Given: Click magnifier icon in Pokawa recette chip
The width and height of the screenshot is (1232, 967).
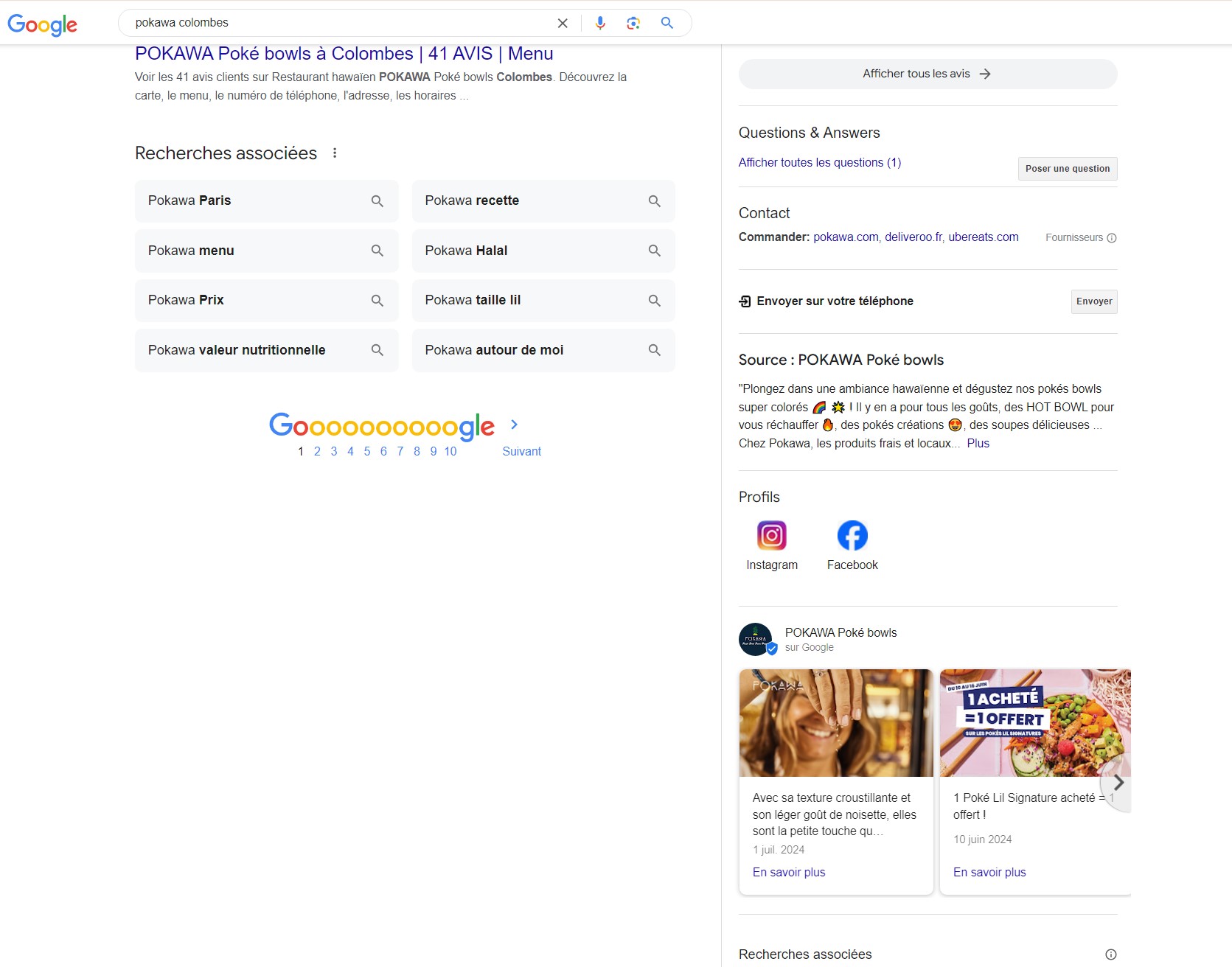Looking at the screenshot, I should point(654,200).
